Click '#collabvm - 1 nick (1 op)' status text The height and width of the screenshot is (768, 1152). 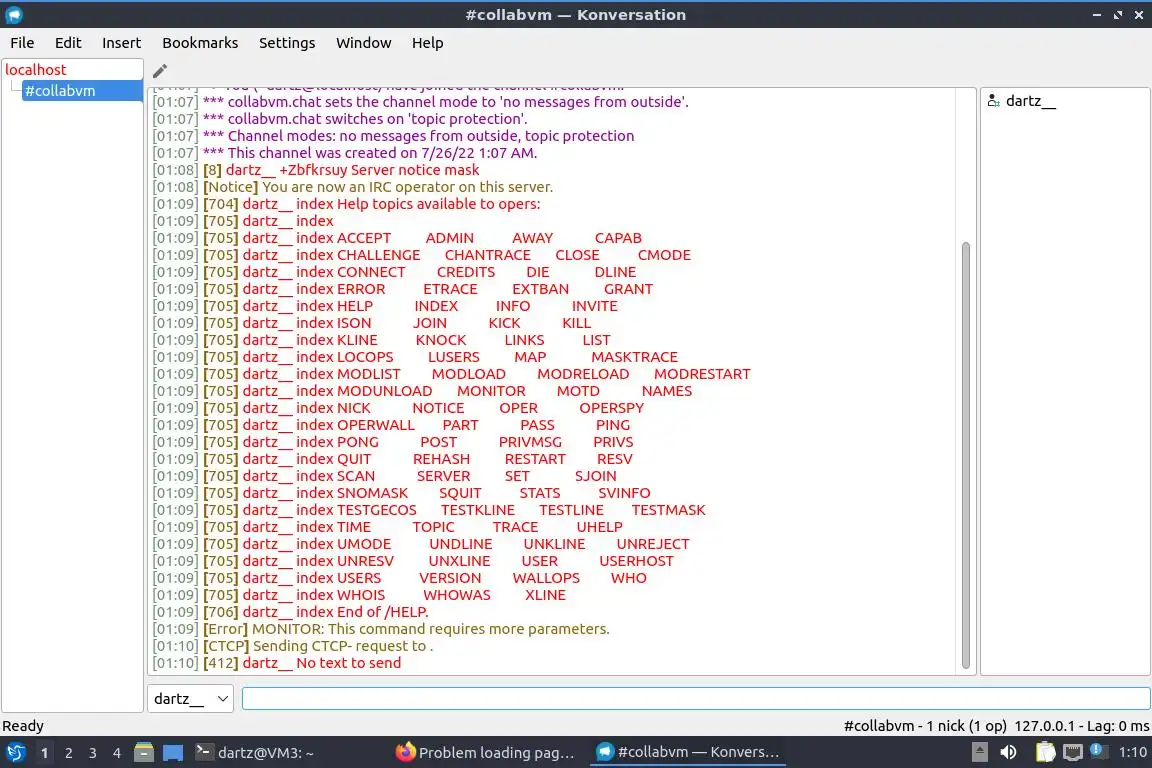925,726
